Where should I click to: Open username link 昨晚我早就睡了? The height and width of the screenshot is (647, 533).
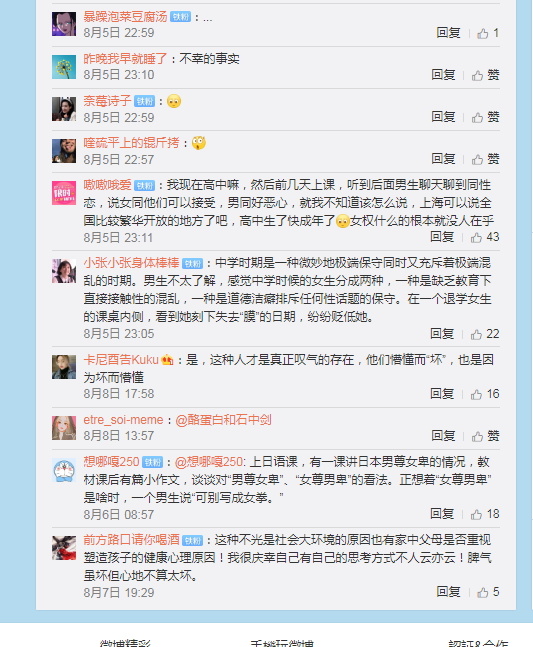[125, 59]
